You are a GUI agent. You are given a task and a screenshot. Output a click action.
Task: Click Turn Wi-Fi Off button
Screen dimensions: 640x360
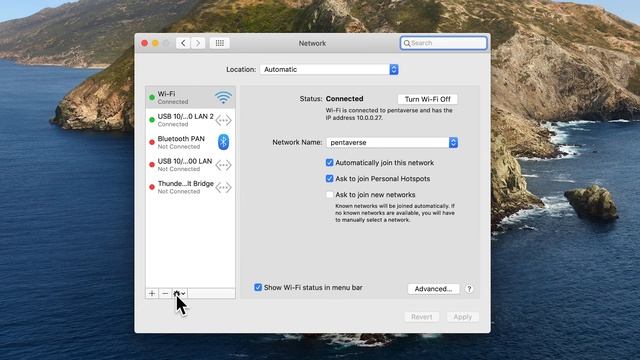[427, 99]
